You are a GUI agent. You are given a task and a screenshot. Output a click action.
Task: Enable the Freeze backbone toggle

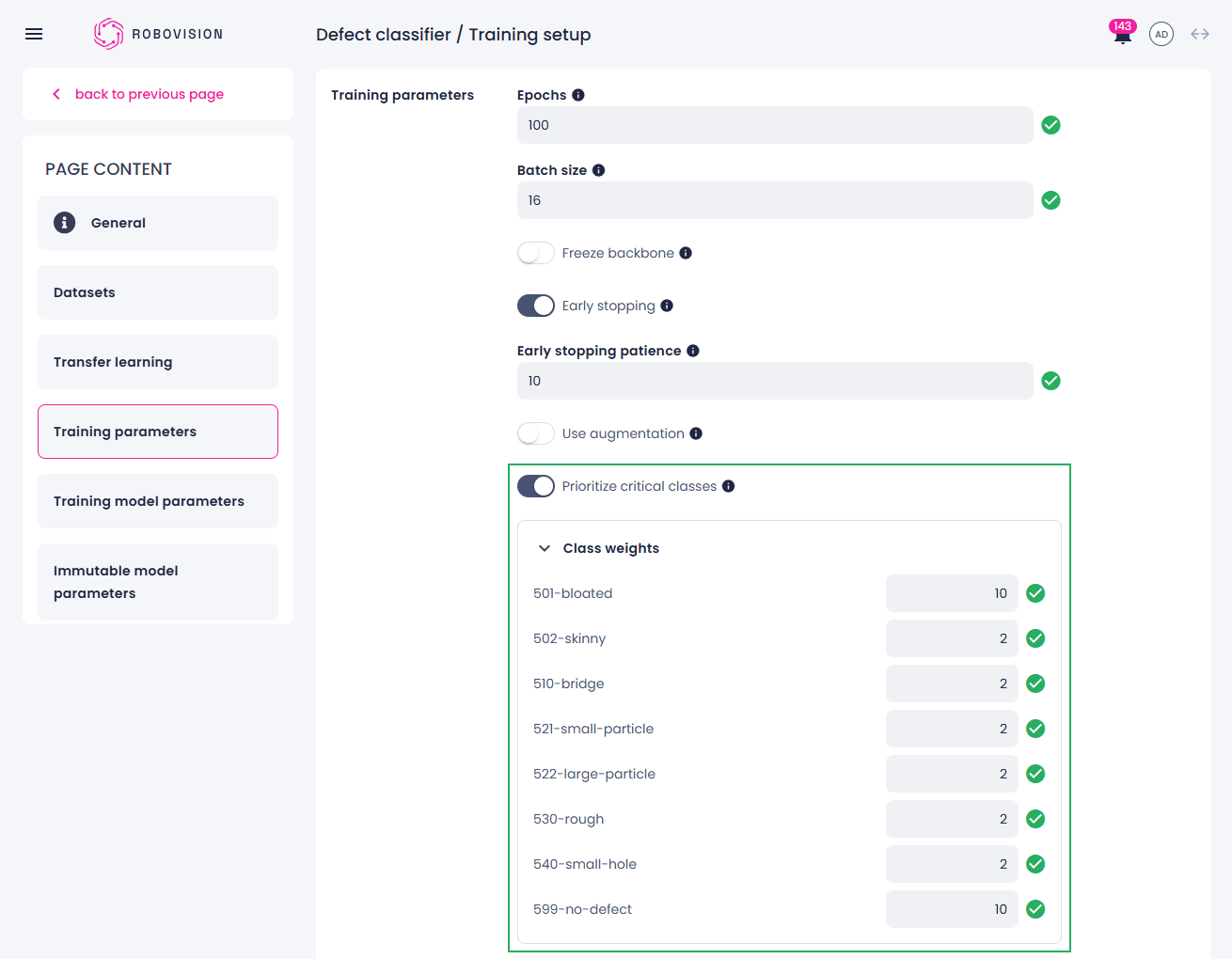536,253
